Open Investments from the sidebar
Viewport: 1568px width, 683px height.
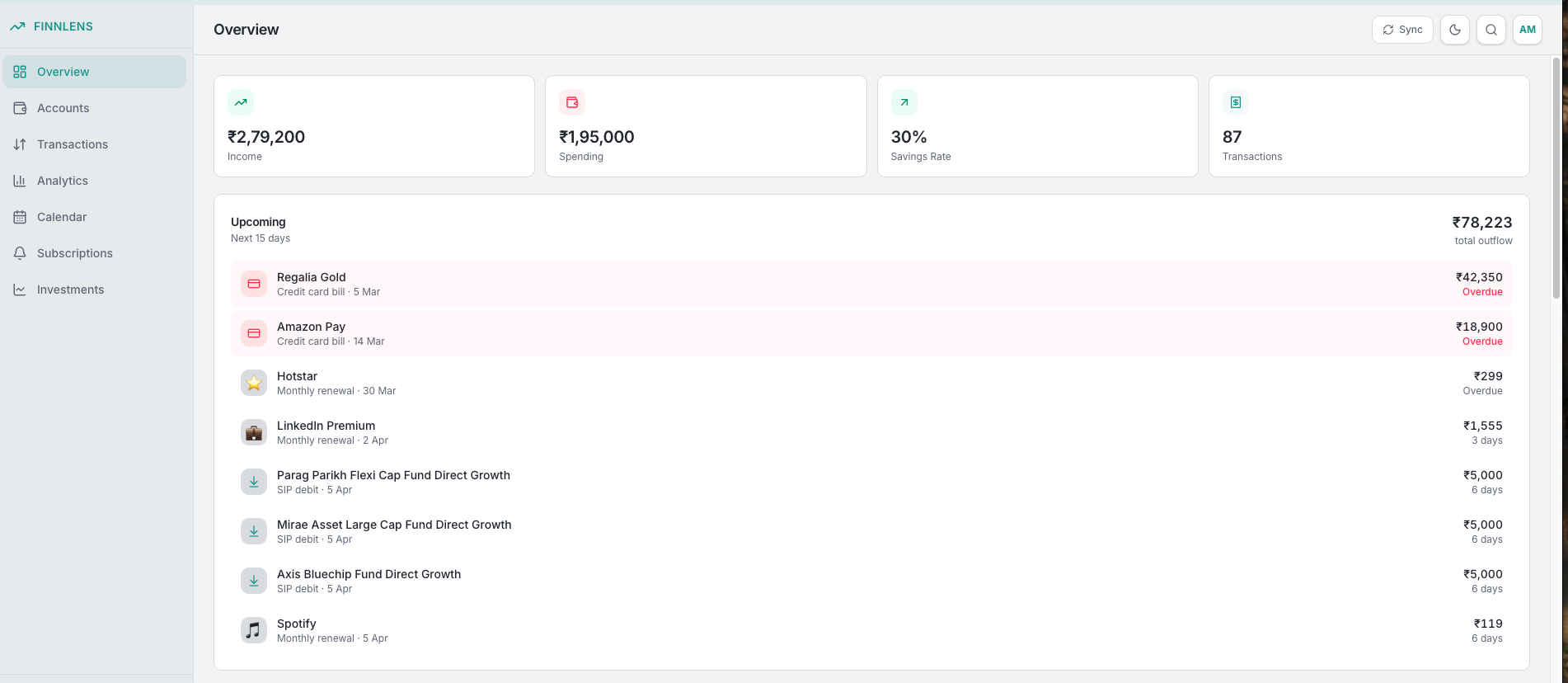tap(94, 290)
